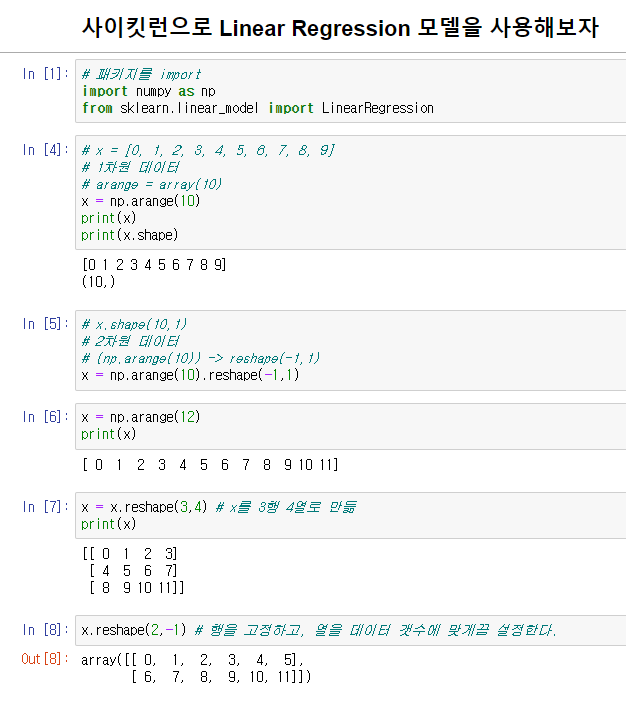Click the output row '[ 0 1 2 ... 10 11]'
Viewport: 626px width, 703px height.
pos(210,465)
